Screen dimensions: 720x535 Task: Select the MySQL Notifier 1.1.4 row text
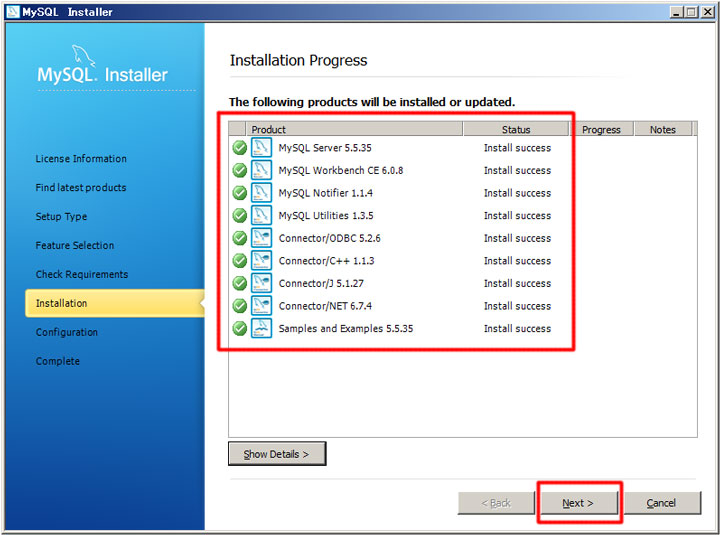click(x=326, y=193)
